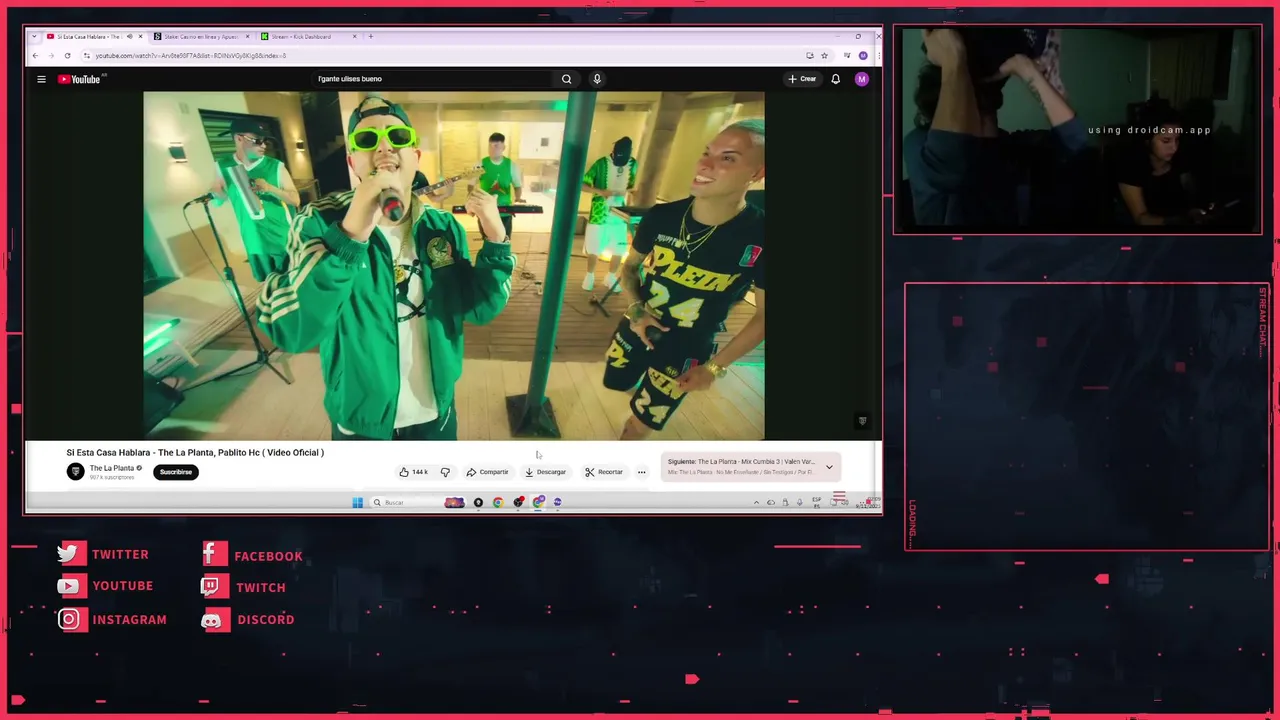Like the video (144 k)
The height and width of the screenshot is (720, 1280).
pos(414,472)
